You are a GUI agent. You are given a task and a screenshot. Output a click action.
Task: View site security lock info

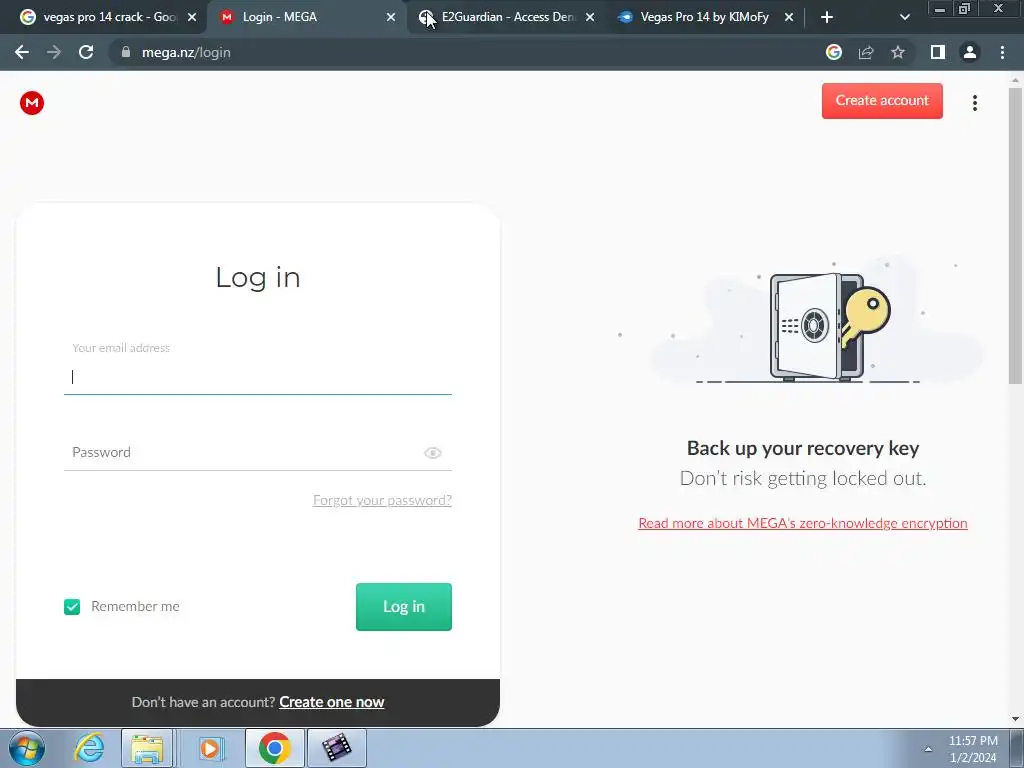(126, 52)
